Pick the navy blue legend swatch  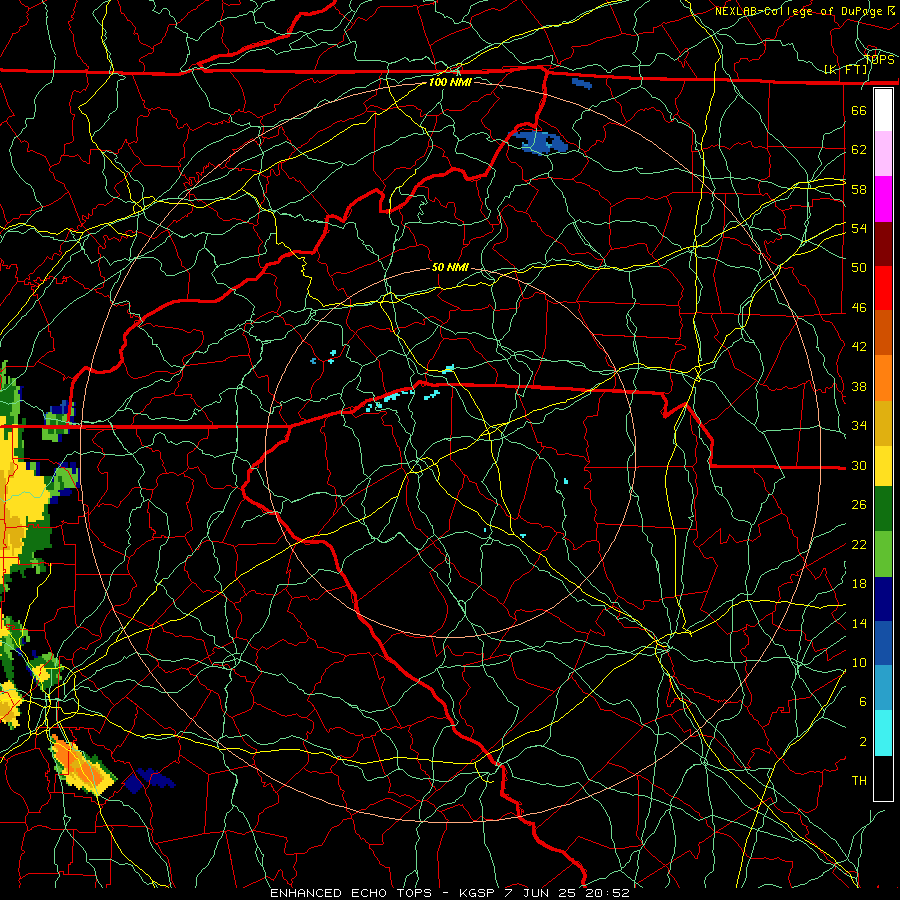point(883,599)
